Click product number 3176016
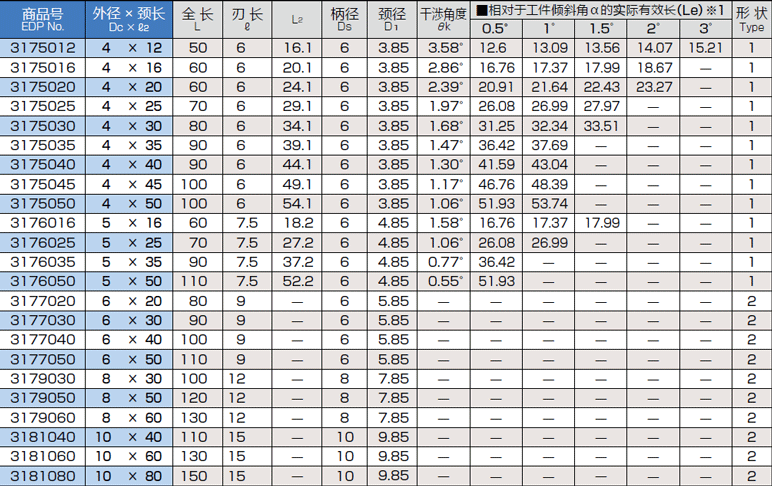The height and width of the screenshot is (486, 772). pos(43,223)
